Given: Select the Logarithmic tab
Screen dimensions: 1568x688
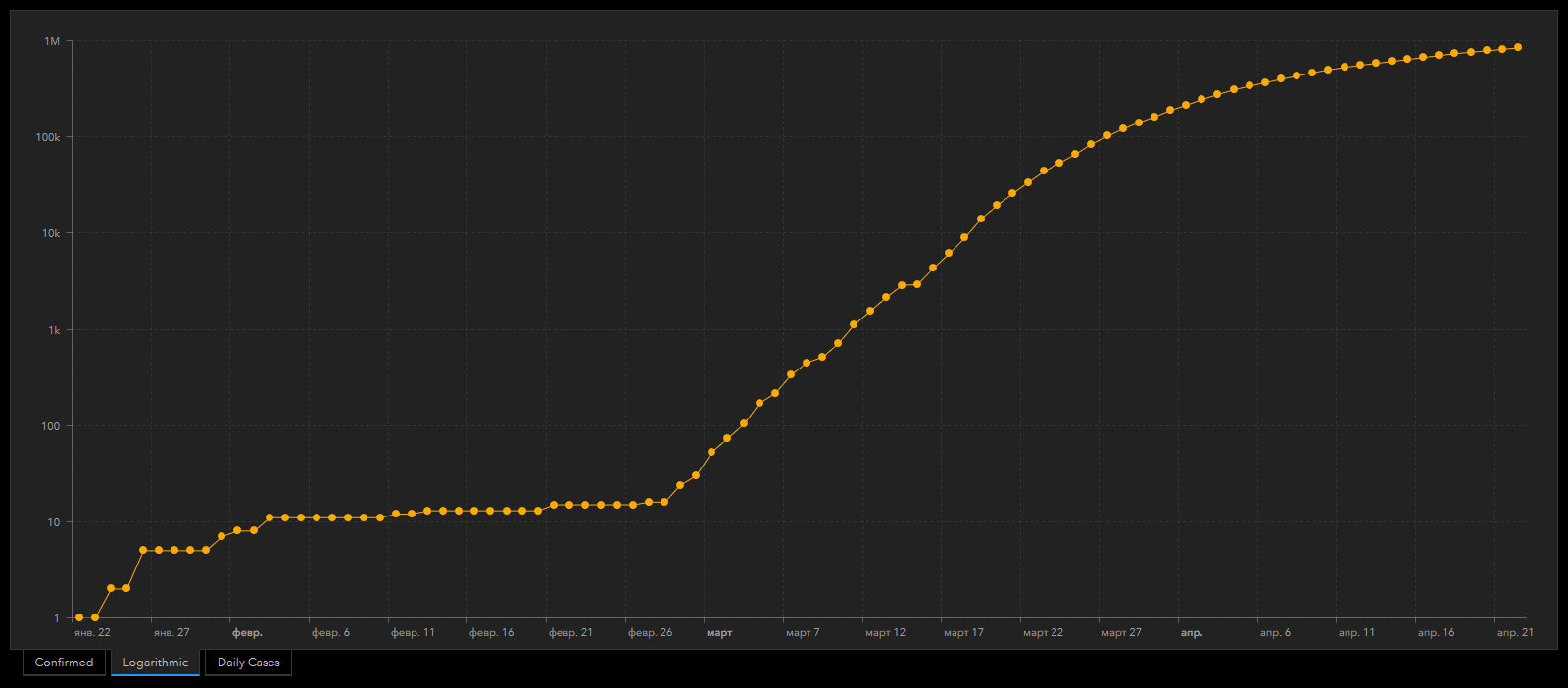Looking at the screenshot, I should tap(155, 663).
